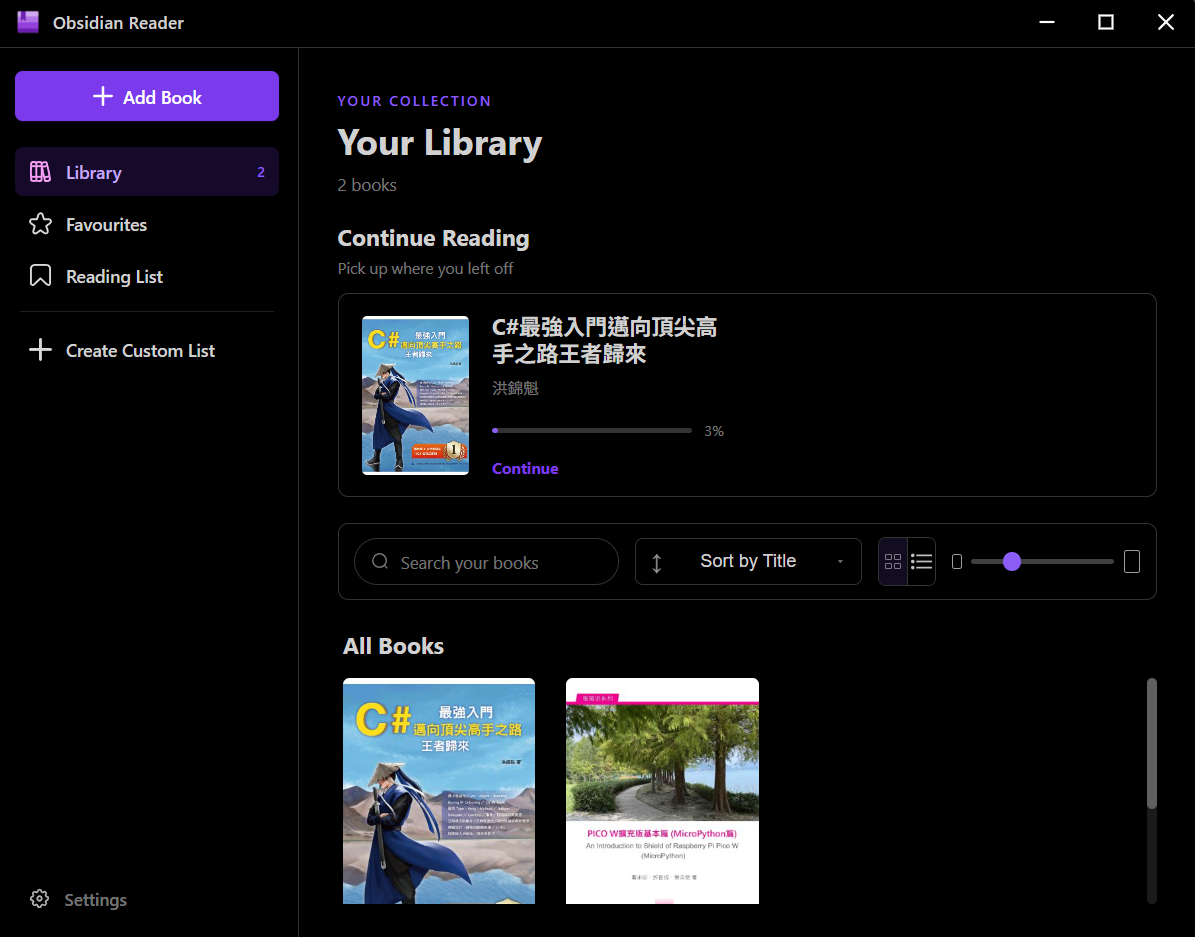
Task: Focus the Search your books field
Action: 486,562
